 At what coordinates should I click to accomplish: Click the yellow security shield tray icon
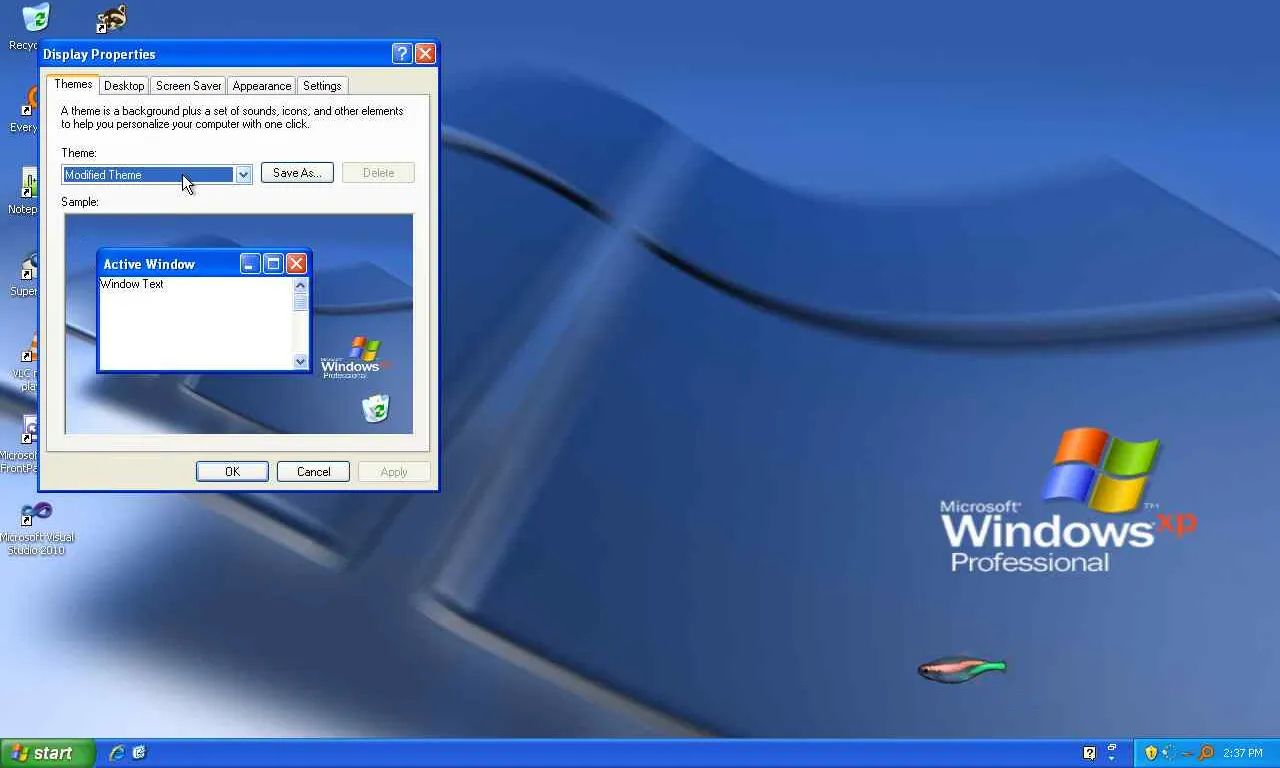(1151, 753)
